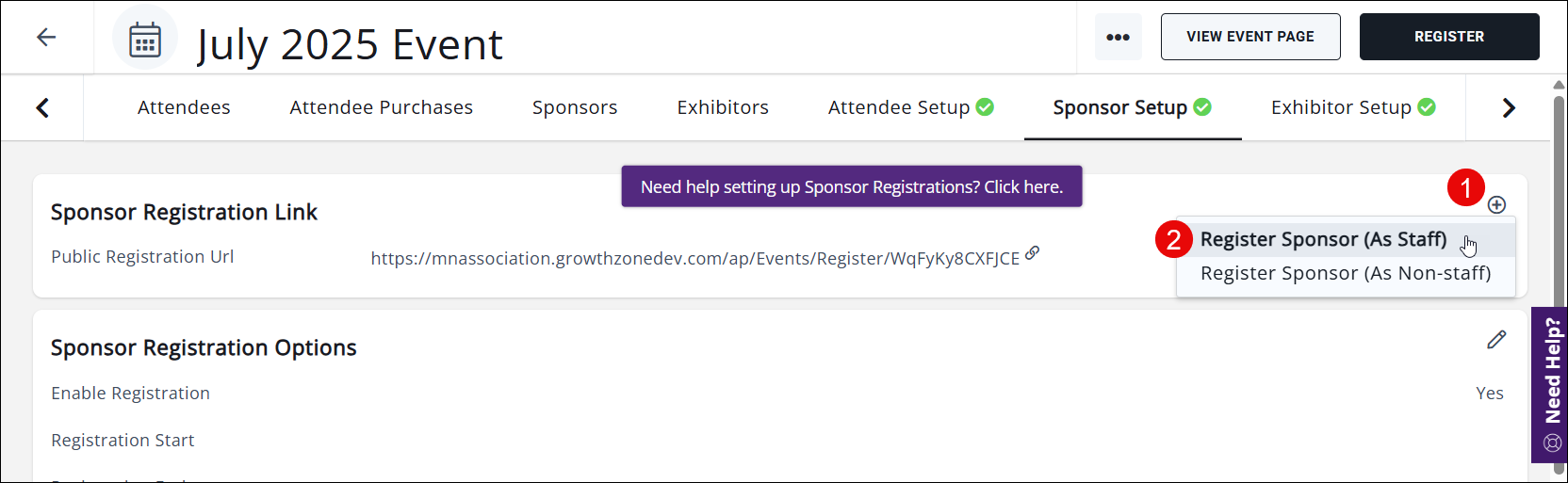
Task: Switch to the Attendees tab
Action: [184, 107]
